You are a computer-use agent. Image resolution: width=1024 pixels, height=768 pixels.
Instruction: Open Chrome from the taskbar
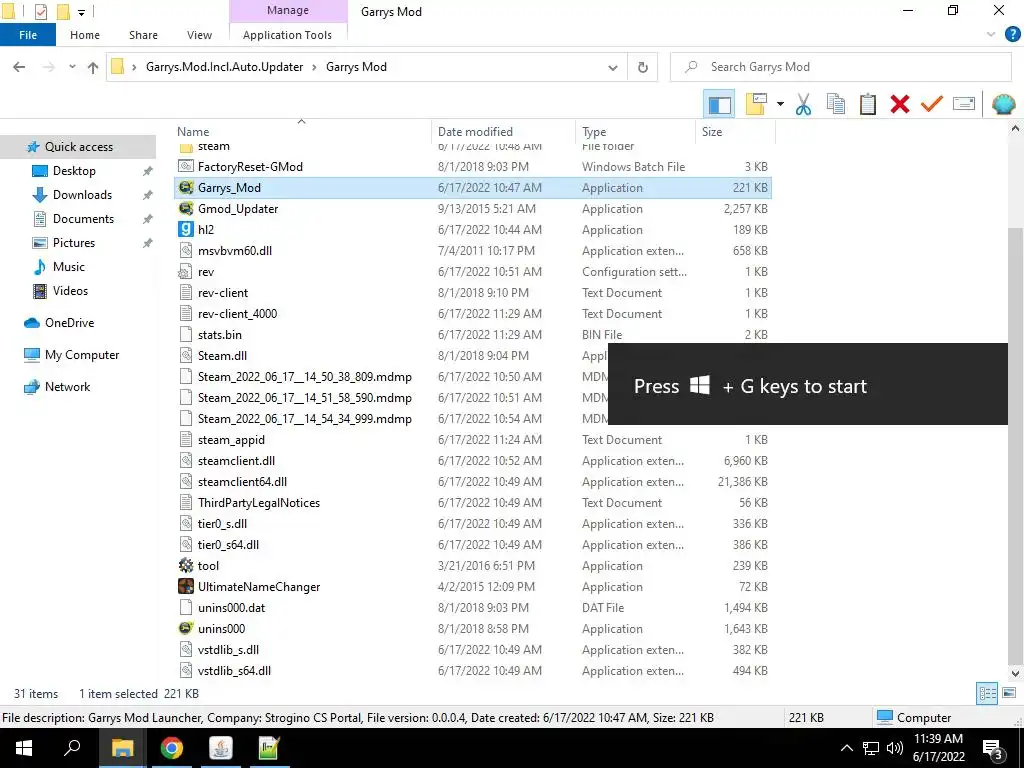pyautogui.click(x=172, y=748)
